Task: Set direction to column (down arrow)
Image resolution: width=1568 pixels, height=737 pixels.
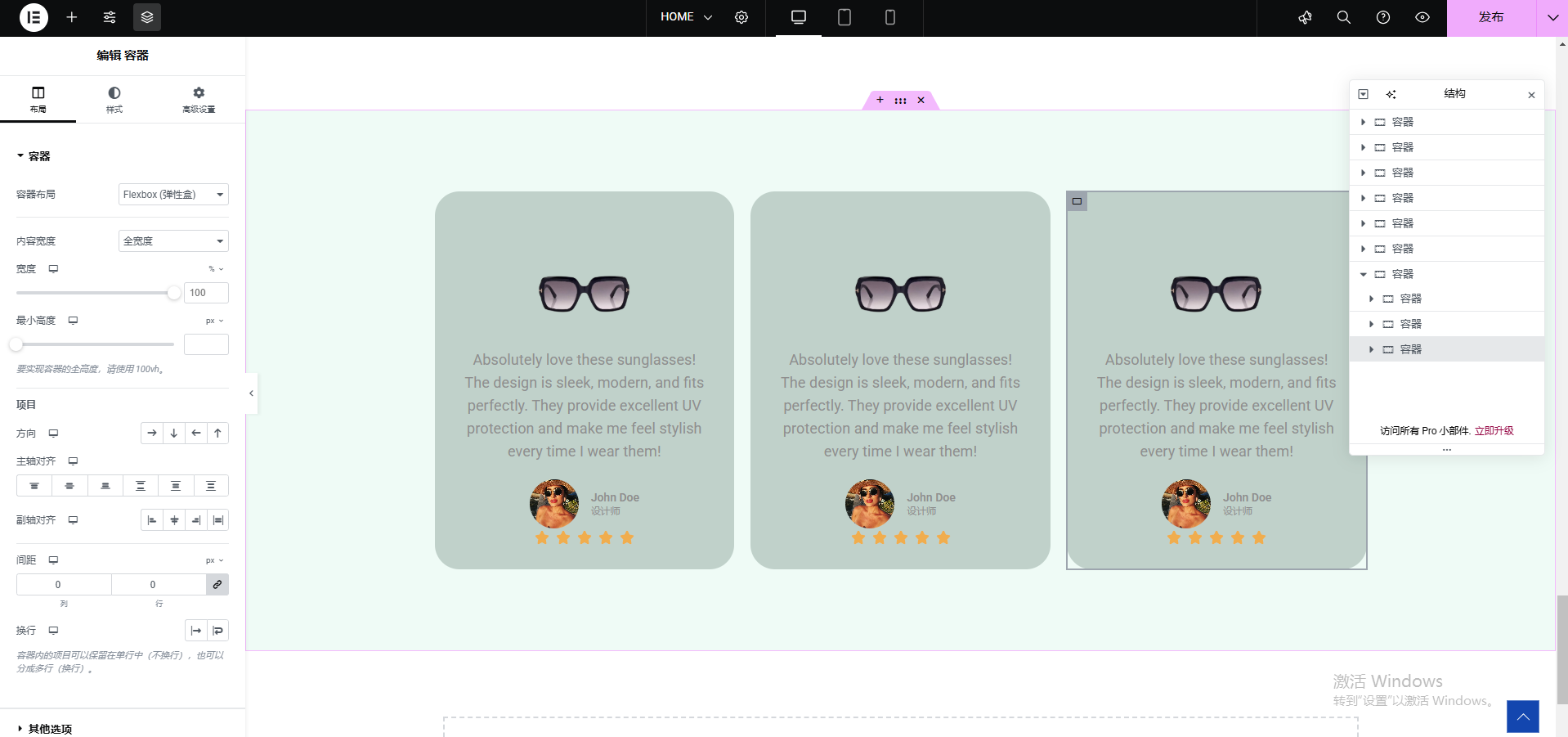Action: (174, 434)
